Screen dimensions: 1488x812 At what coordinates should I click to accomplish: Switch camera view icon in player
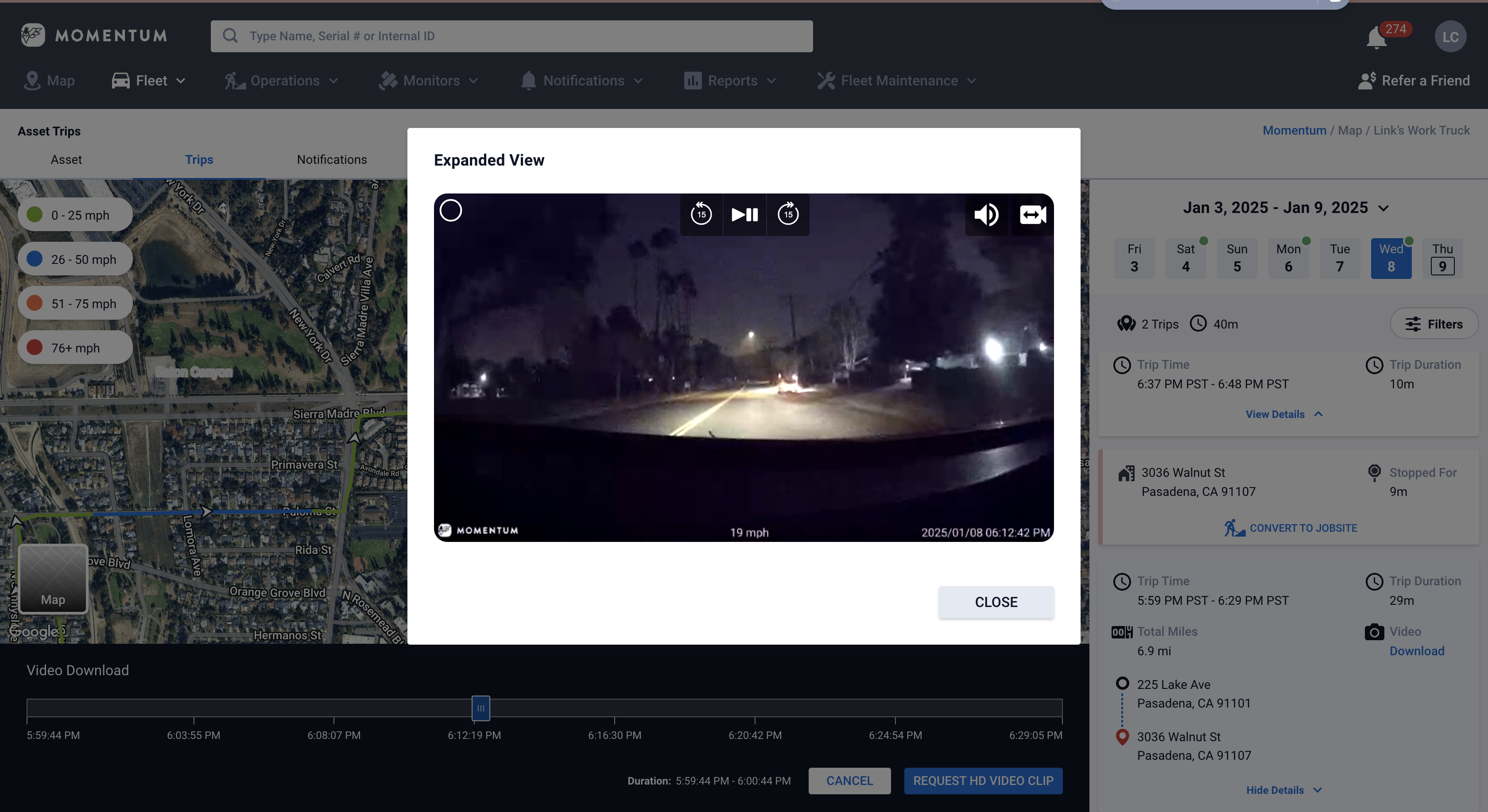[1032, 214]
